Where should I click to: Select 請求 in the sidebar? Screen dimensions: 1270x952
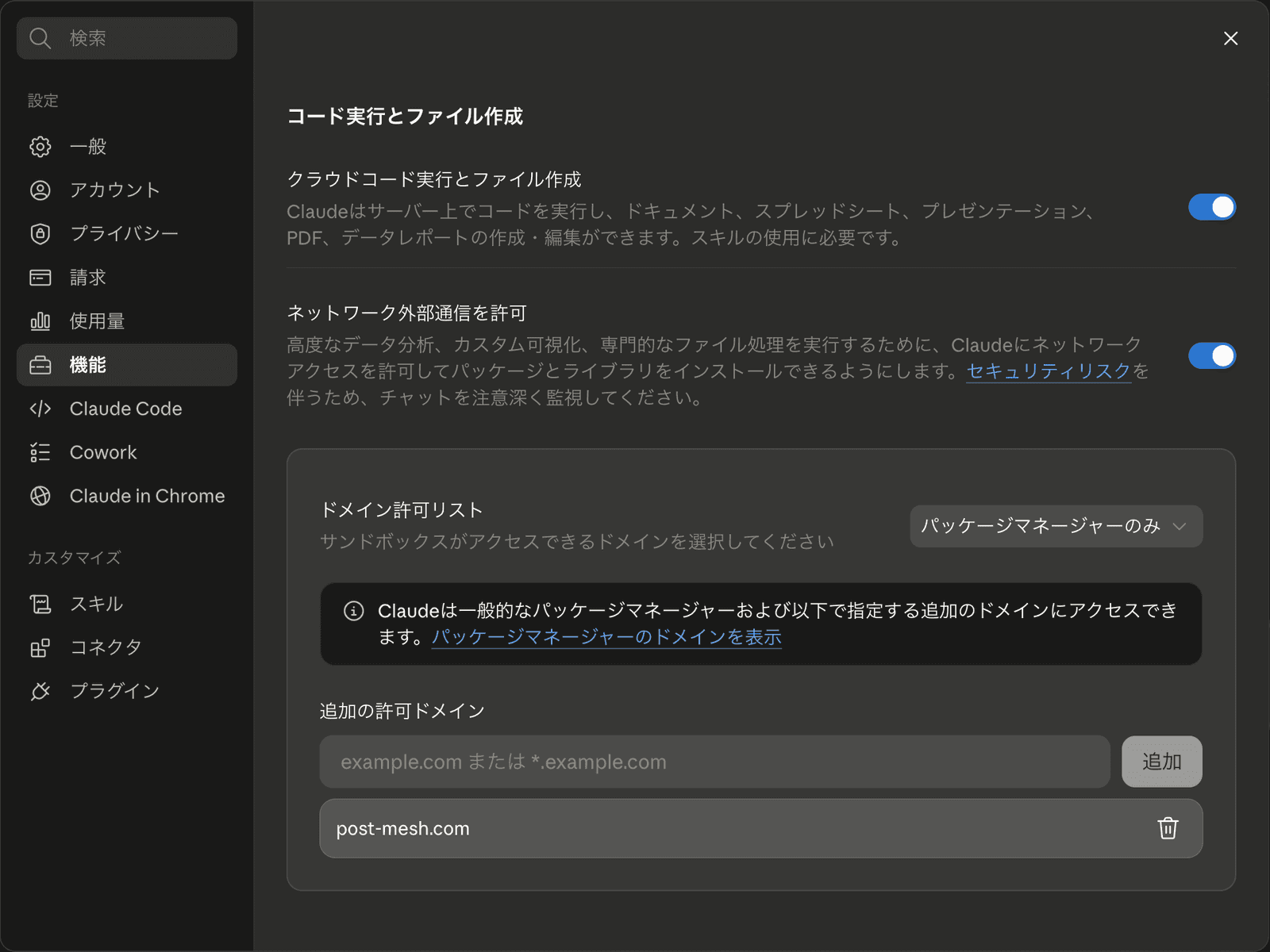127,278
